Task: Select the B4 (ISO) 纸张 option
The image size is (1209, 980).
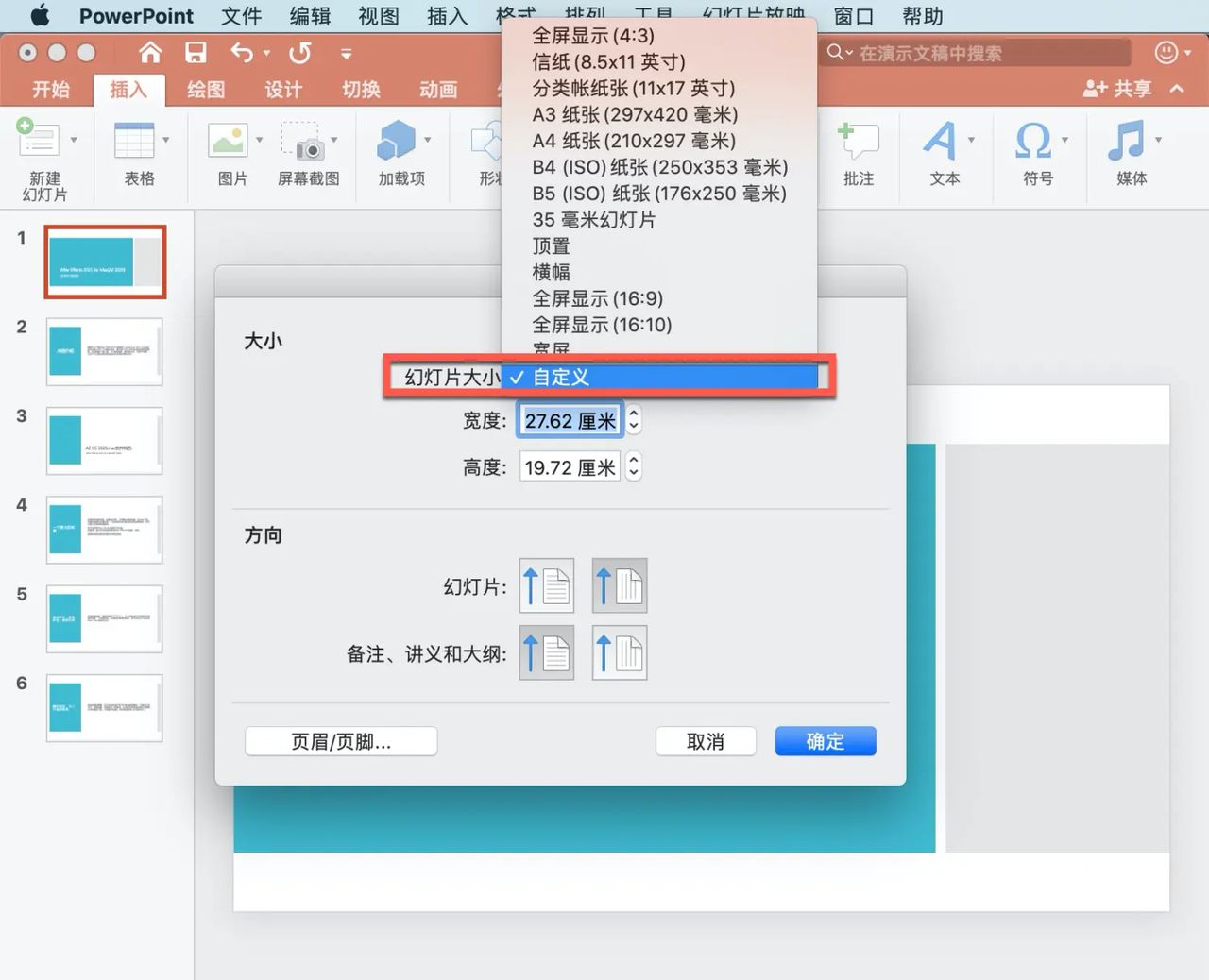Action: pyautogui.click(x=659, y=167)
